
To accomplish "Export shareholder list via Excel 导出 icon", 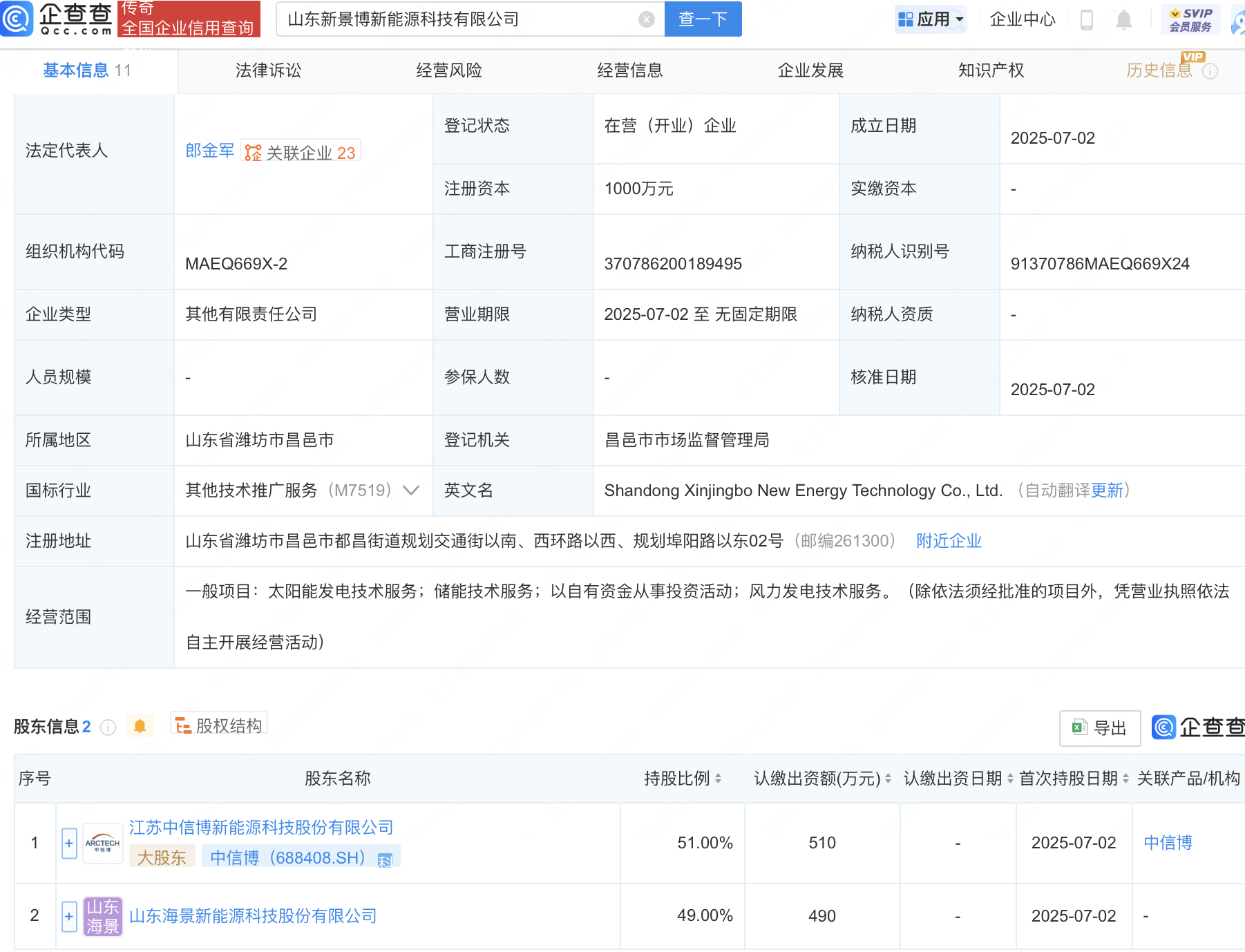I will click(1099, 728).
